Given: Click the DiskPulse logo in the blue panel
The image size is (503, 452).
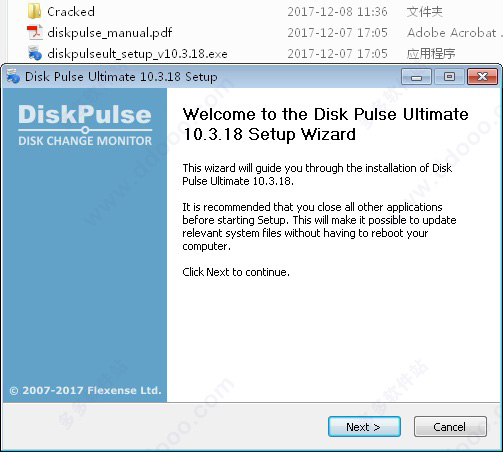Looking at the screenshot, I should click(x=85, y=115).
